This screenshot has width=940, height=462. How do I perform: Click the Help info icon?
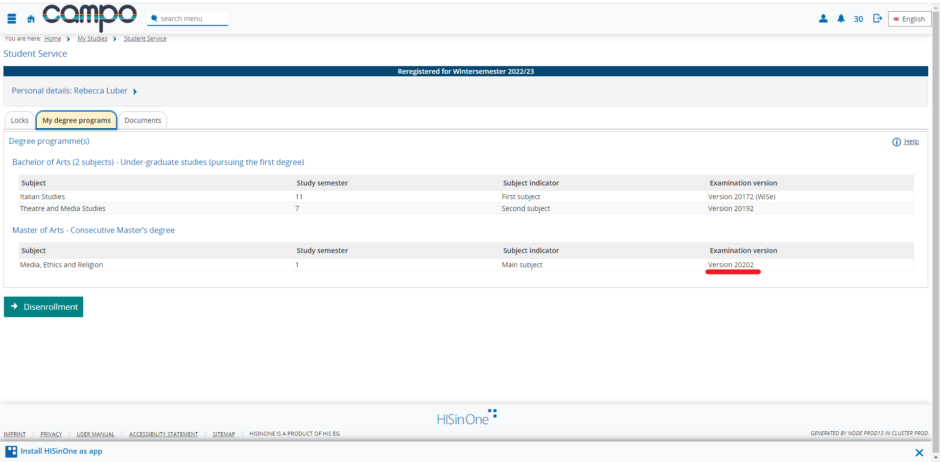pos(897,142)
